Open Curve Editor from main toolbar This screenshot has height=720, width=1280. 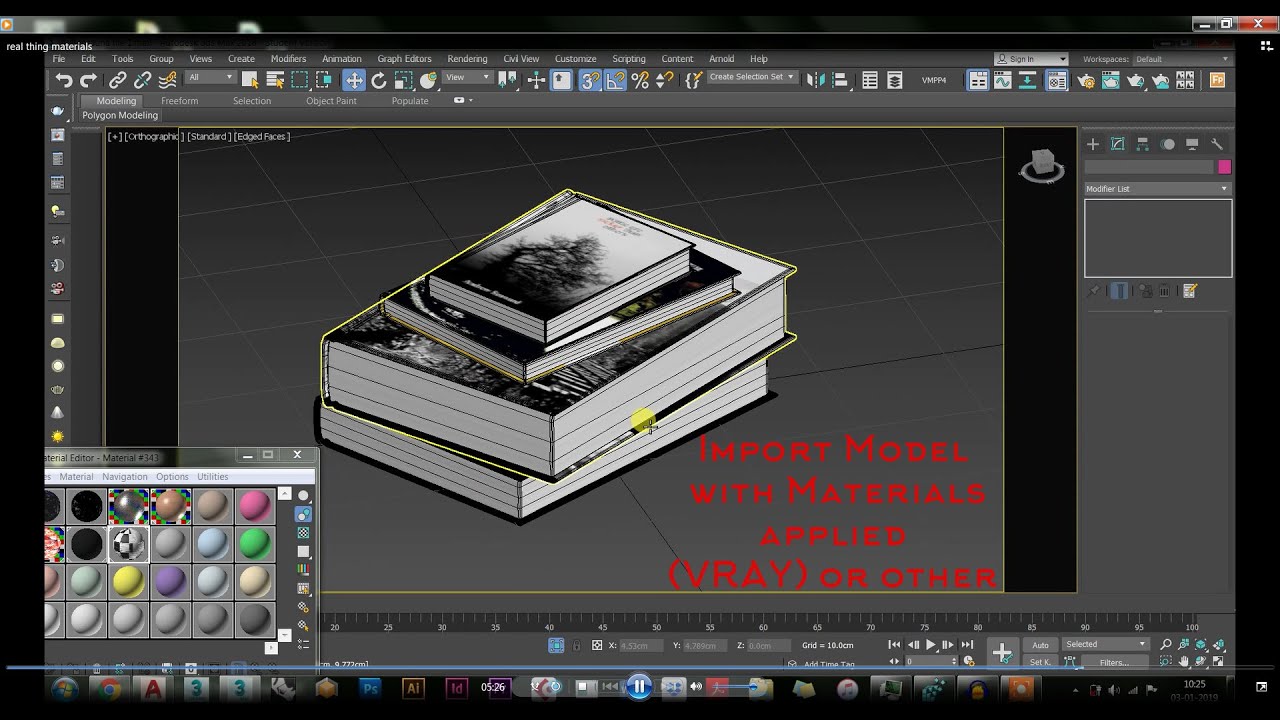pos(1003,81)
